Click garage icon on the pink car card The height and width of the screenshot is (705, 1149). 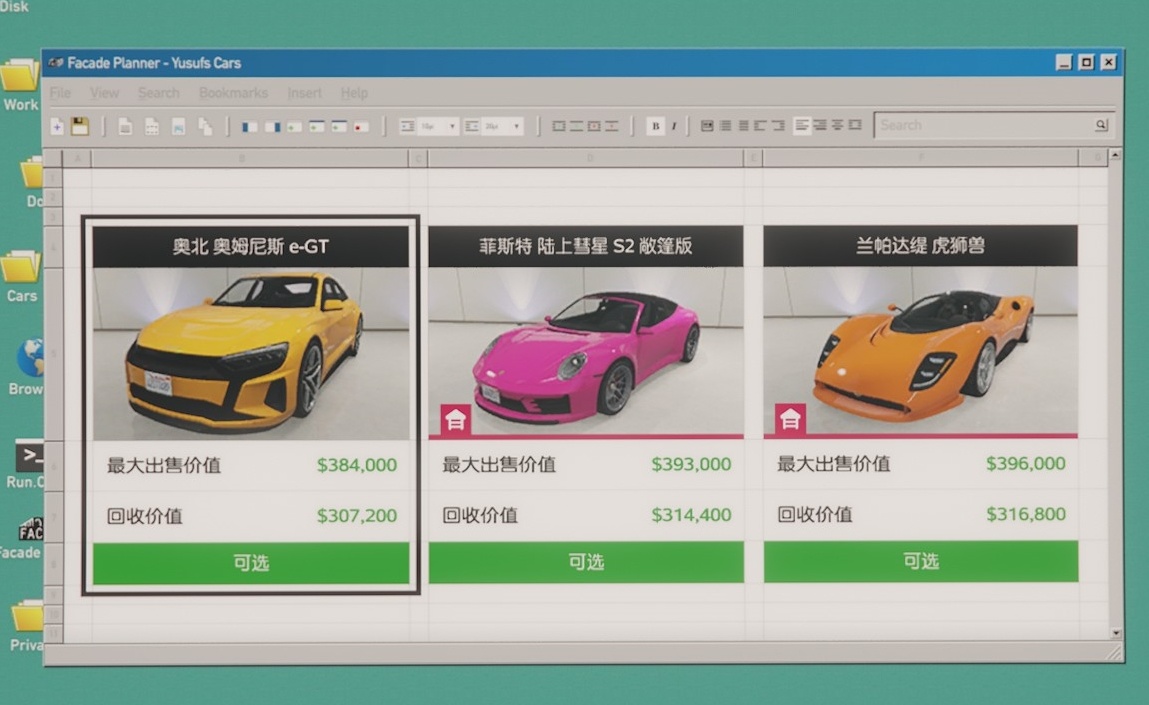[x=455, y=420]
